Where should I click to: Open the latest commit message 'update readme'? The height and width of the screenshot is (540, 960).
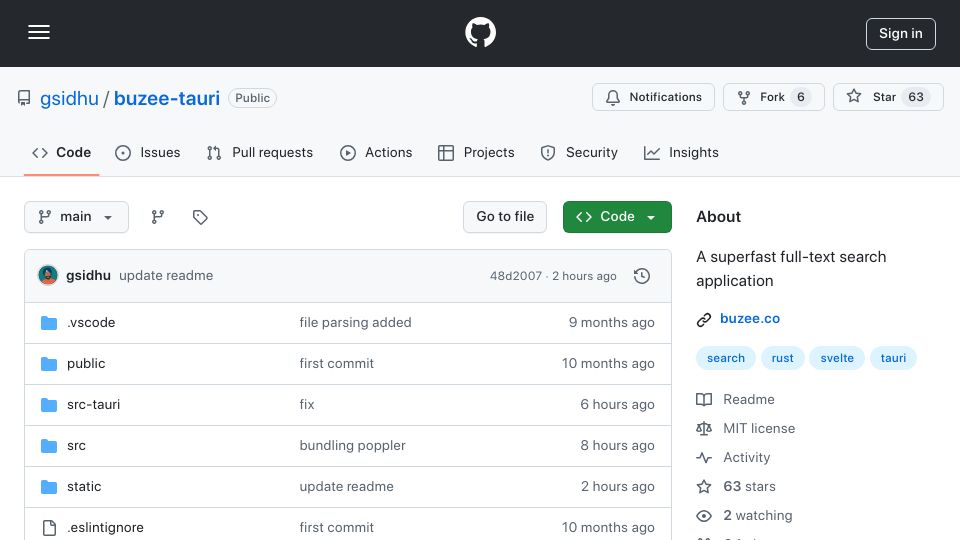(x=166, y=276)
